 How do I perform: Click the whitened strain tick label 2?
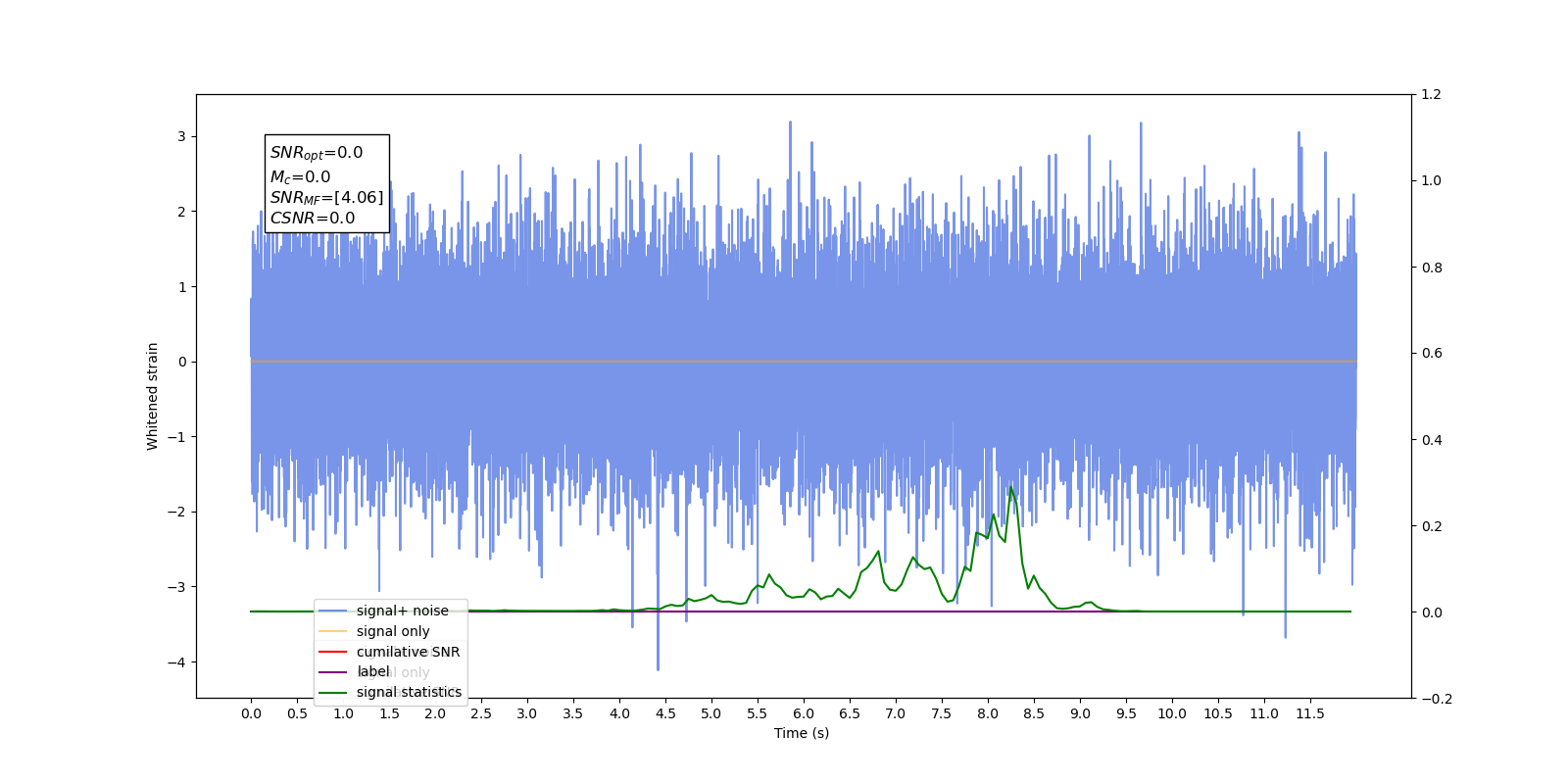point(181,212)
